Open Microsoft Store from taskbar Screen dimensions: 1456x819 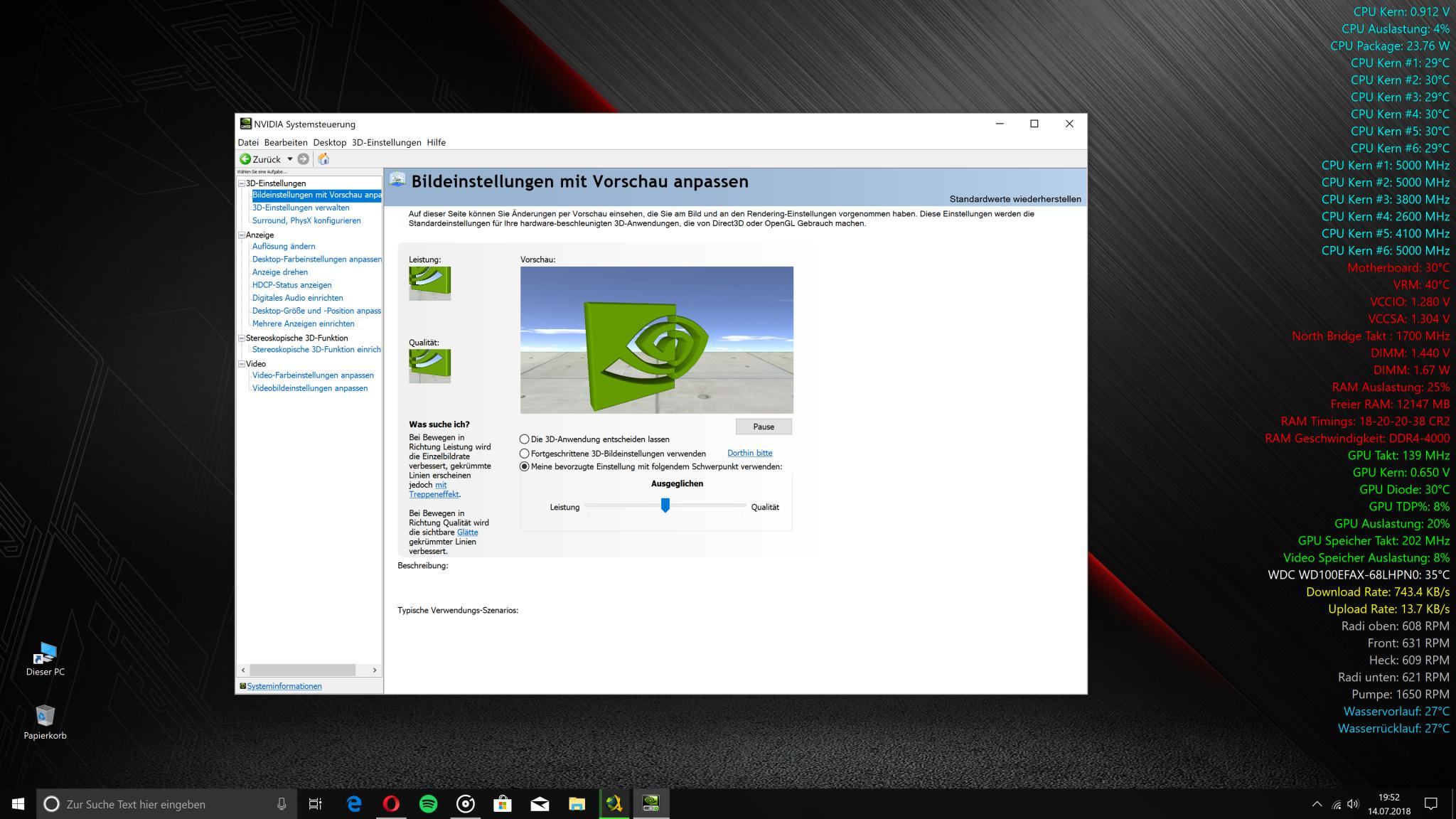503,804
